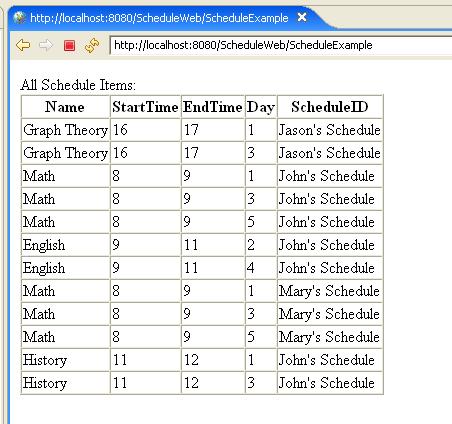Click the back arrow navigation icon
Image resolution: width=452 pixels, height=424 pixels.
(x=23, y=45)
